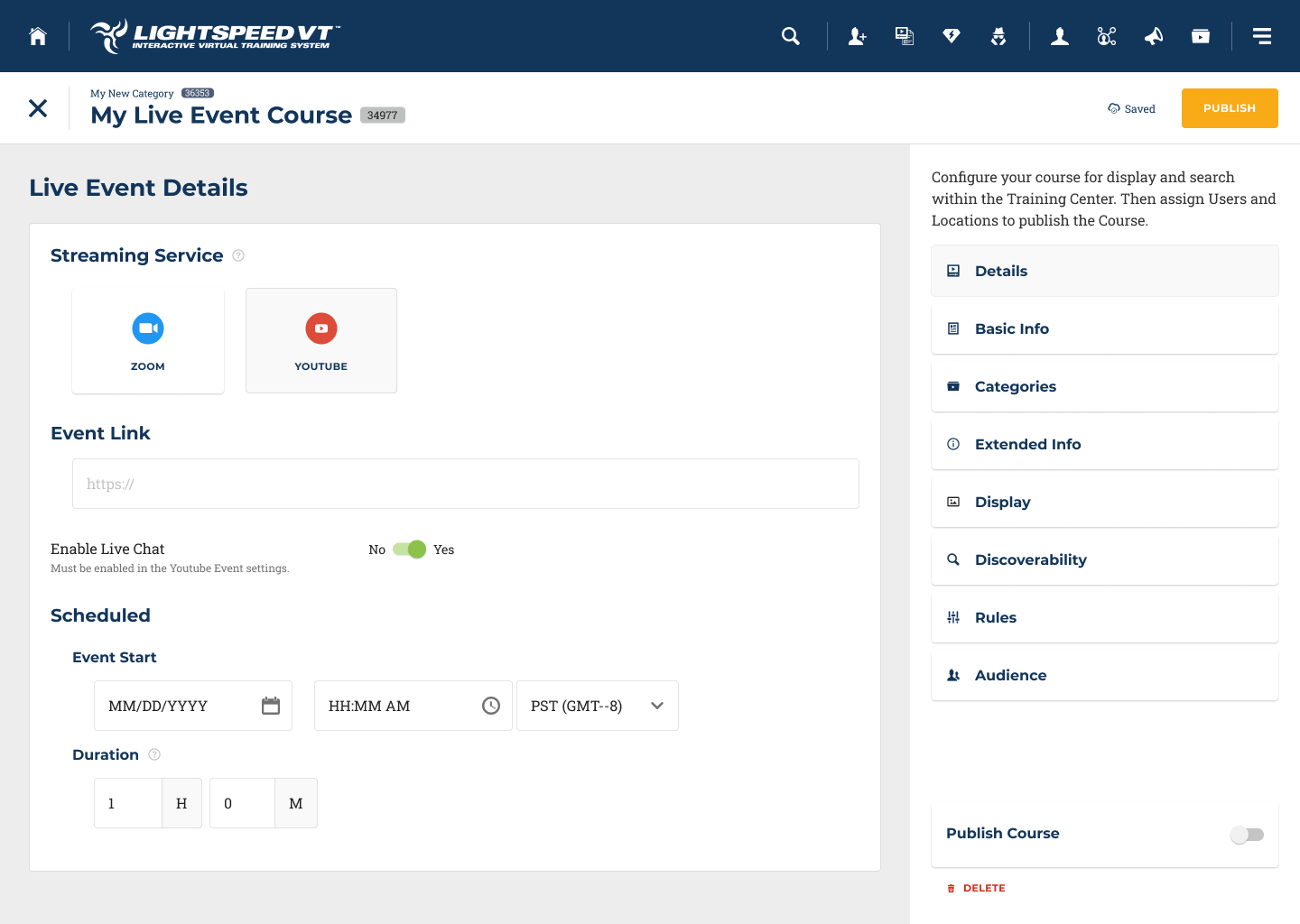Click the Publish button

point(1229,108)
